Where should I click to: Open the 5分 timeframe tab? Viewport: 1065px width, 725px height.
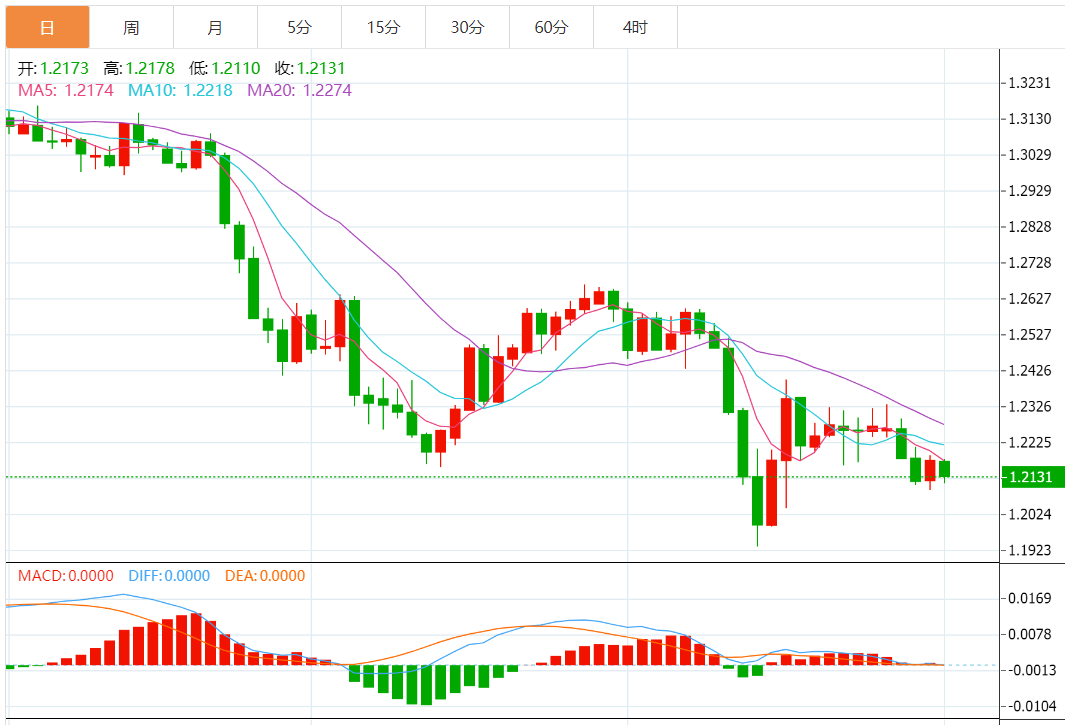(300, 27)
